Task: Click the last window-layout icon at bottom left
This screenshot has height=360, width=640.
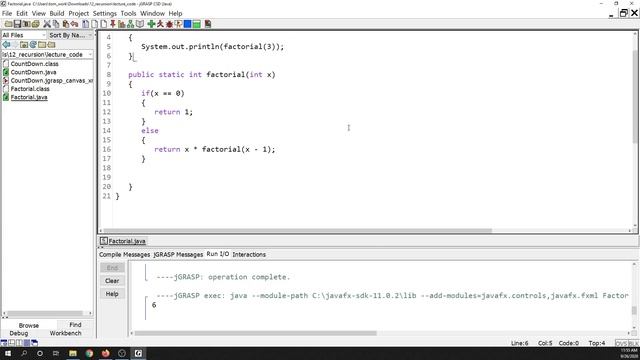Action: pos(34,343)
